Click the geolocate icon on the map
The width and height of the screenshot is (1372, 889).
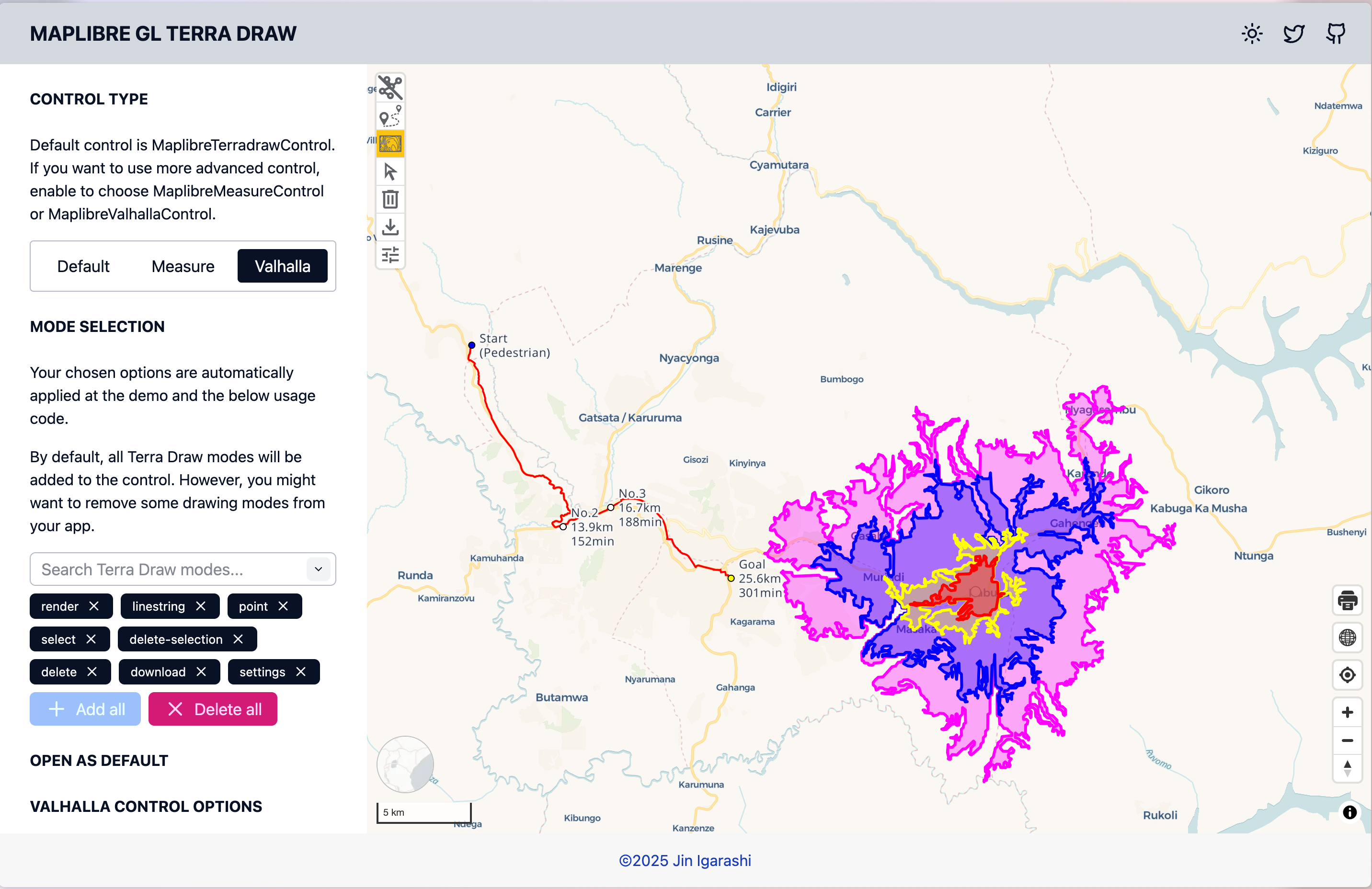tap(1347, 675)
